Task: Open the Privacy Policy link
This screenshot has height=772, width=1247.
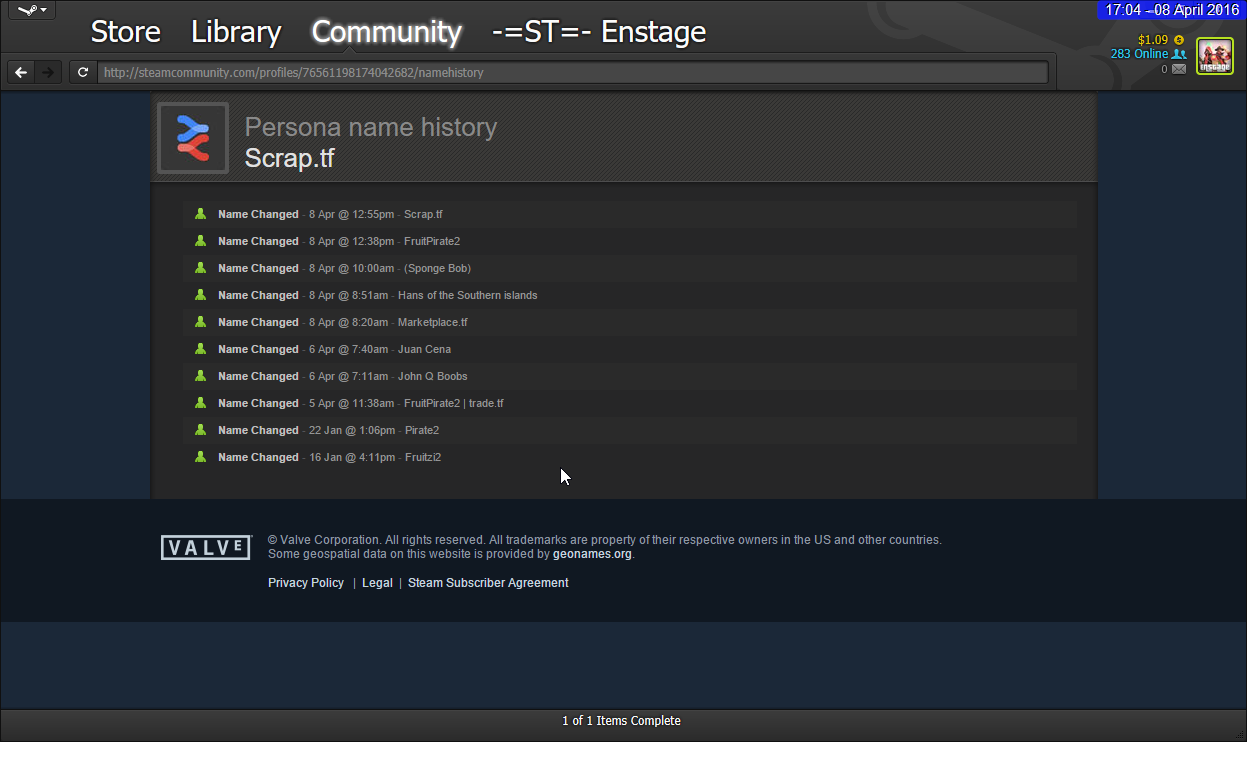Action: [x=306, y=583]
